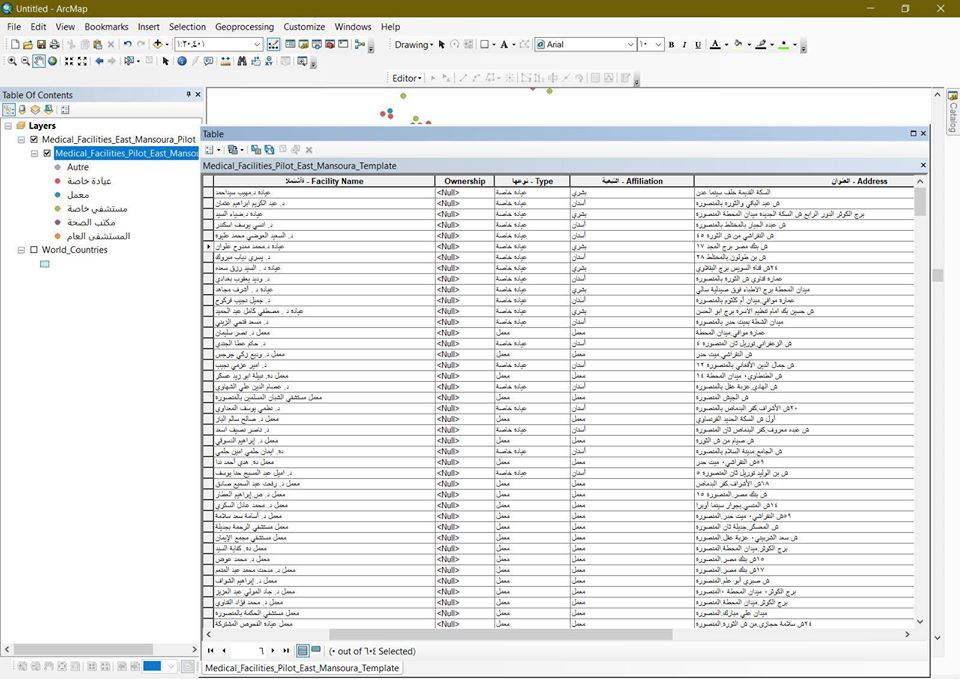Image resolution: width=960 pixels, height=679 pixels.
Task: Open the Editor menu dropdown
Action: (x=407, y=78)
